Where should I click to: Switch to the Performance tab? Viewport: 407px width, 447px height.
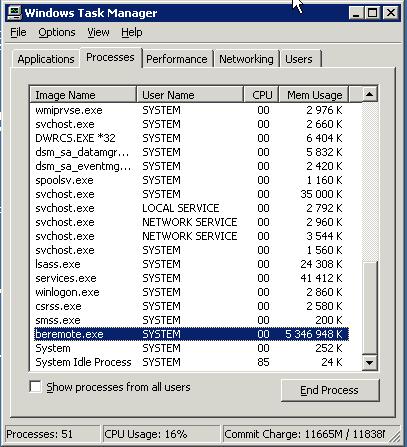click(x=177, y=59)
